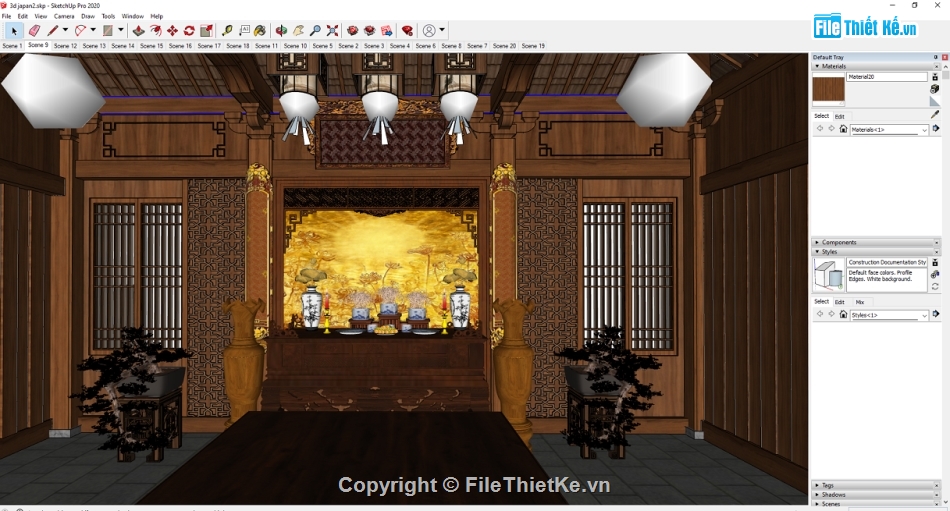The width and height of the screenshot is (950, 511).
Task: Activate the Rotate tool
Action: point(189,30)
